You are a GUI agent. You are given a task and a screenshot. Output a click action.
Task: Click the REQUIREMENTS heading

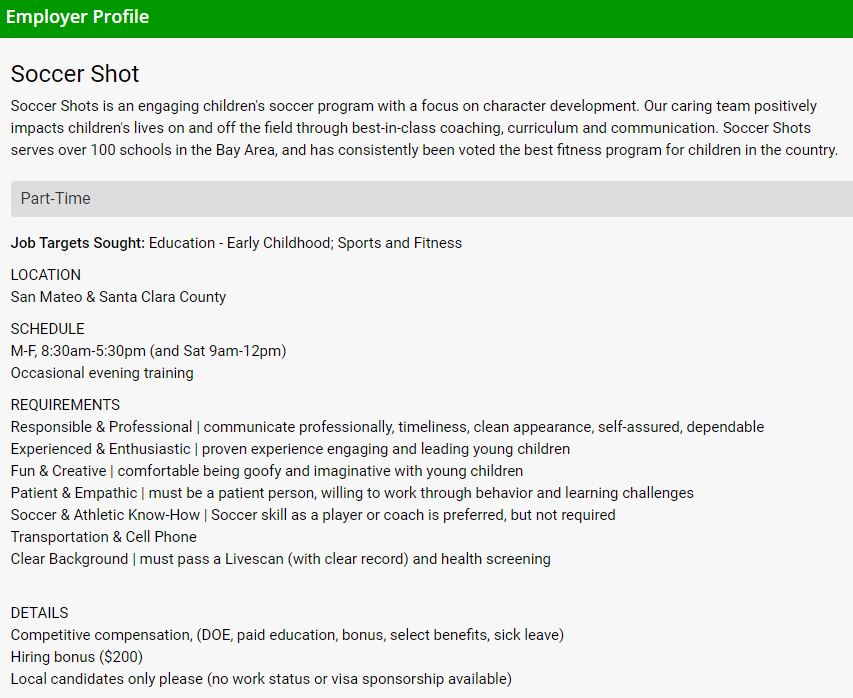coord(65,405)
